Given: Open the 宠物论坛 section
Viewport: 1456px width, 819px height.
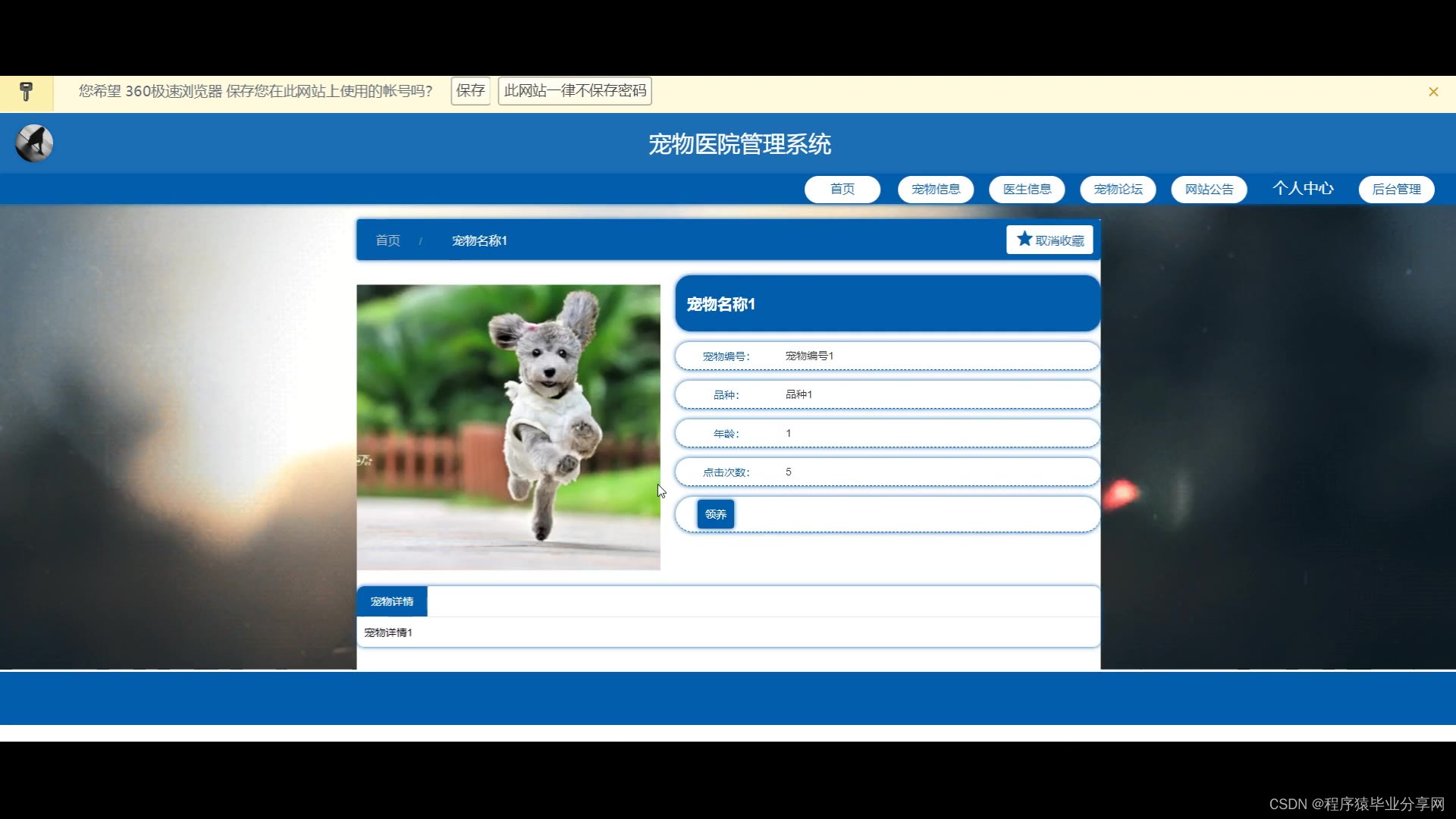Looking at the screenshot, I should 1117,190.
